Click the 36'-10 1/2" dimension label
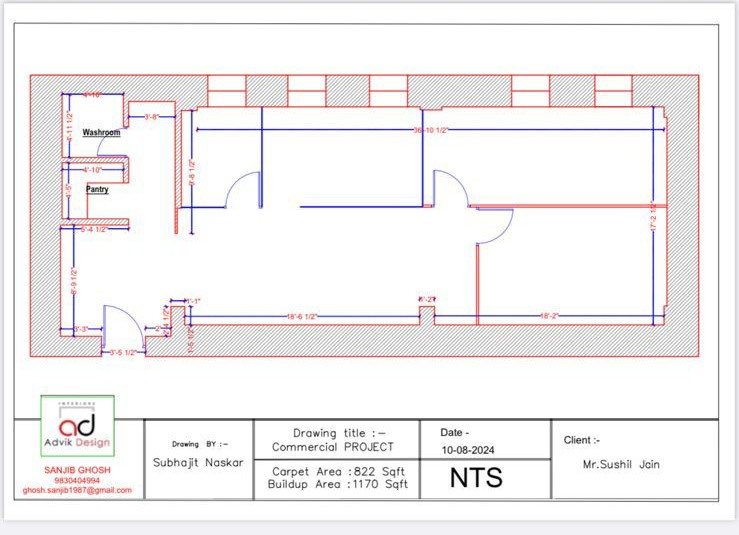The width and height of the screenshot is (739, 535). (x=431, y=130)
